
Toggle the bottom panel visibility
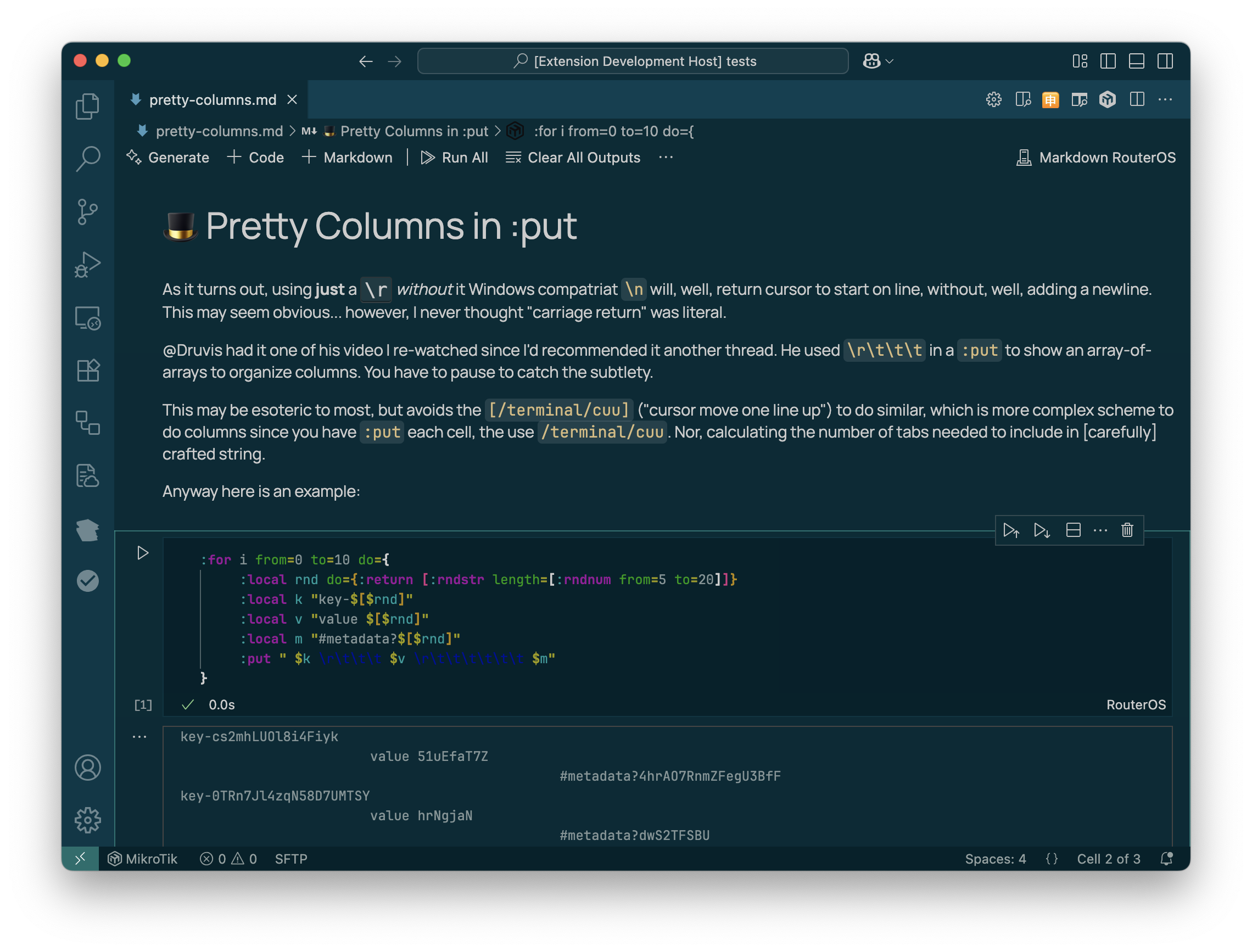pos(1136,61)
